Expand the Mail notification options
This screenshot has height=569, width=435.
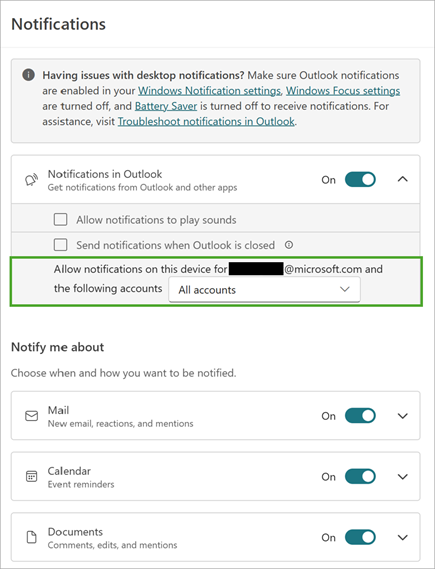[x=403, y=416]
